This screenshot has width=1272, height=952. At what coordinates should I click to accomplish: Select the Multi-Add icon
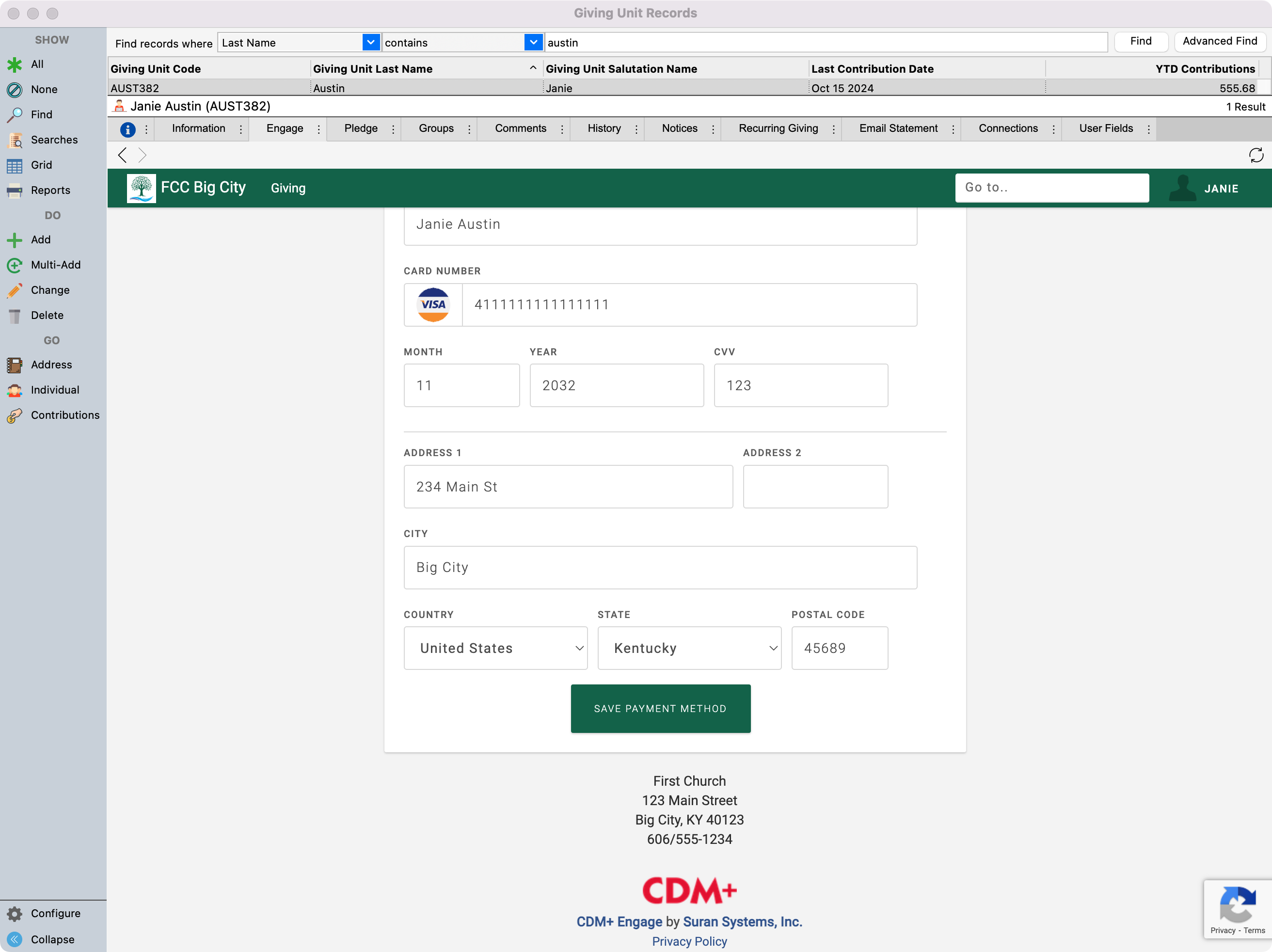click(x=15, y=265)
